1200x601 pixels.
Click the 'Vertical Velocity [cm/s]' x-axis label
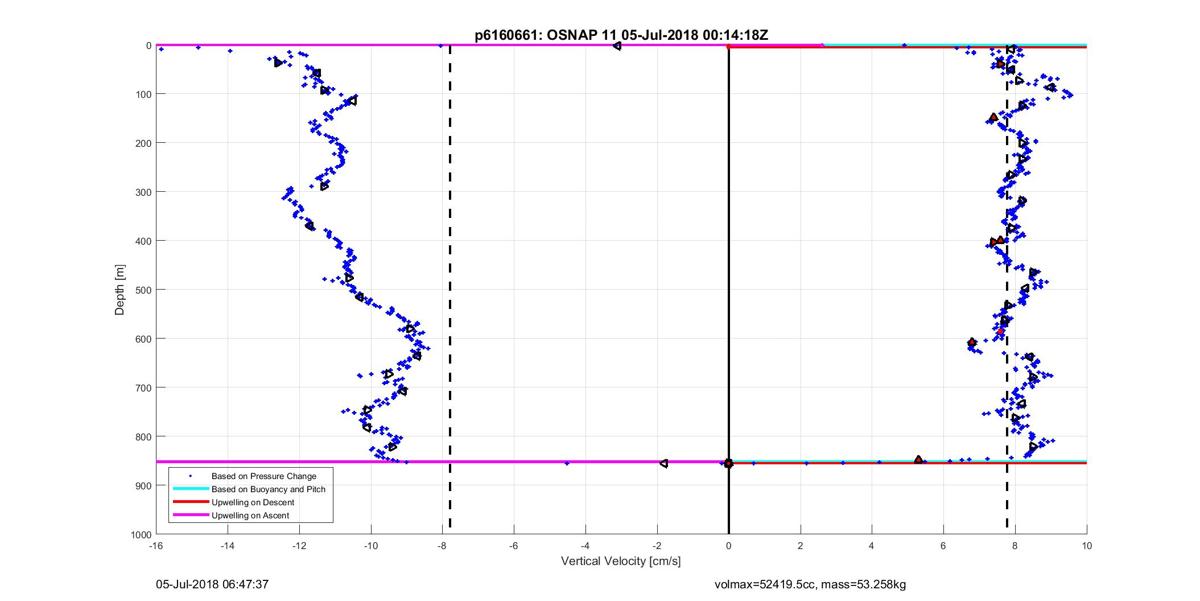point(621,562)
